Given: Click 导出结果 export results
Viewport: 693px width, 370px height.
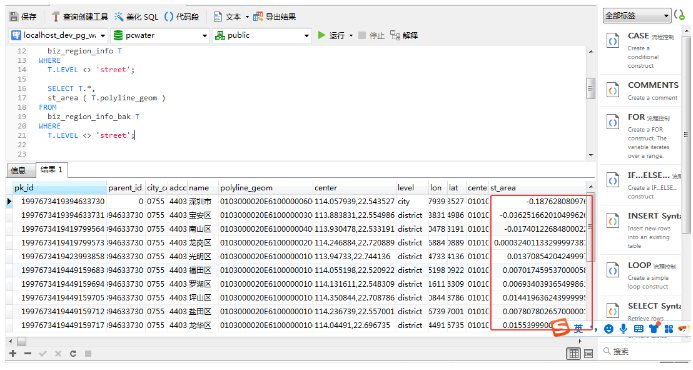Looking at the screenshot, I should tap(274, 17).
